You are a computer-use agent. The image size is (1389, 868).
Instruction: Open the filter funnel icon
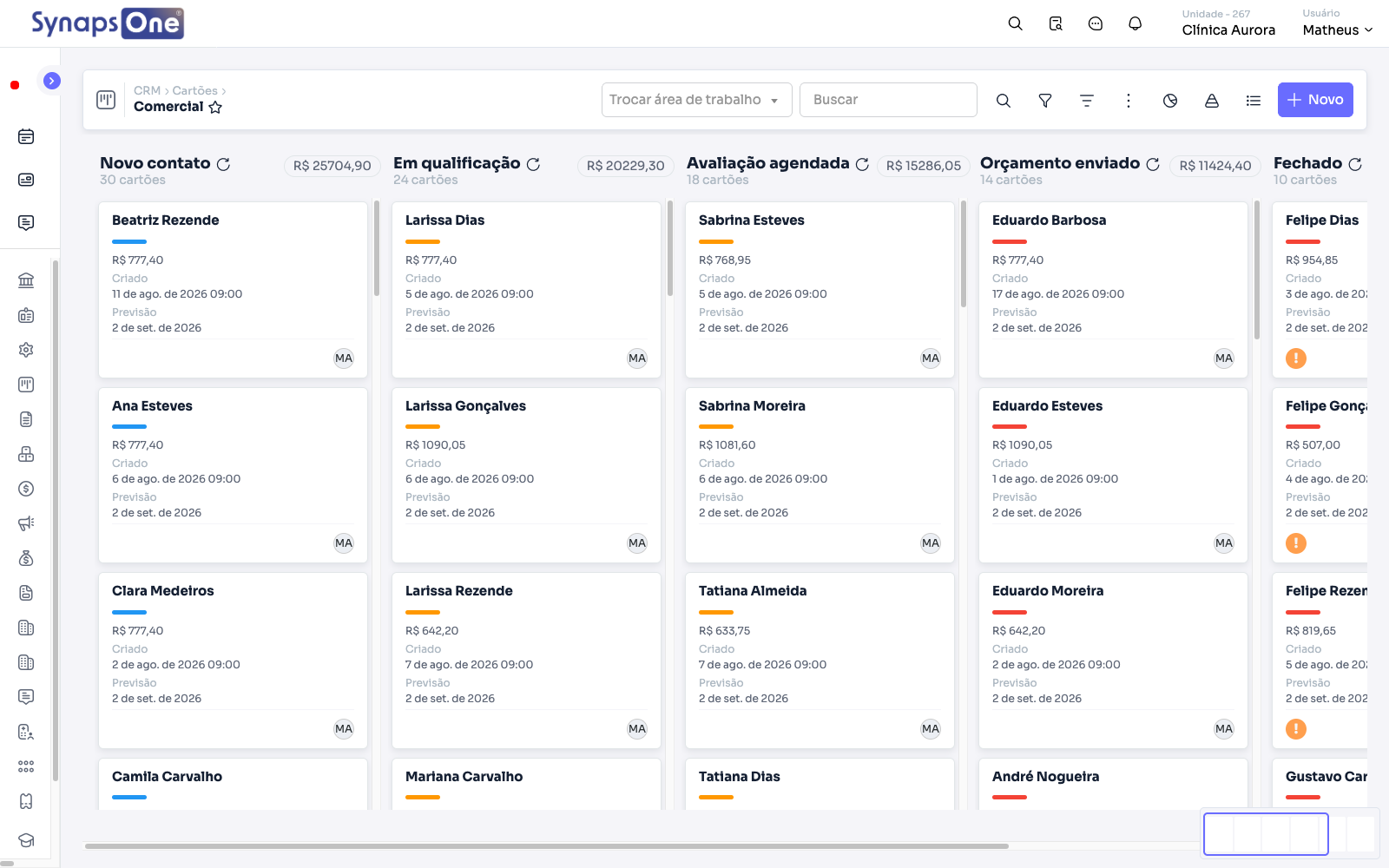1045,101
